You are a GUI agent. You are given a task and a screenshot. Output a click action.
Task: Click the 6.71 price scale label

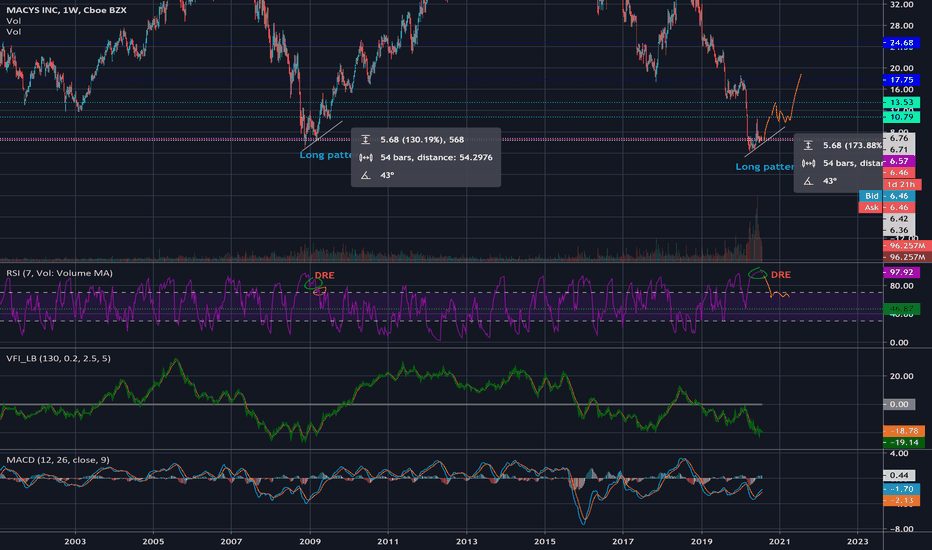[899, 149]
